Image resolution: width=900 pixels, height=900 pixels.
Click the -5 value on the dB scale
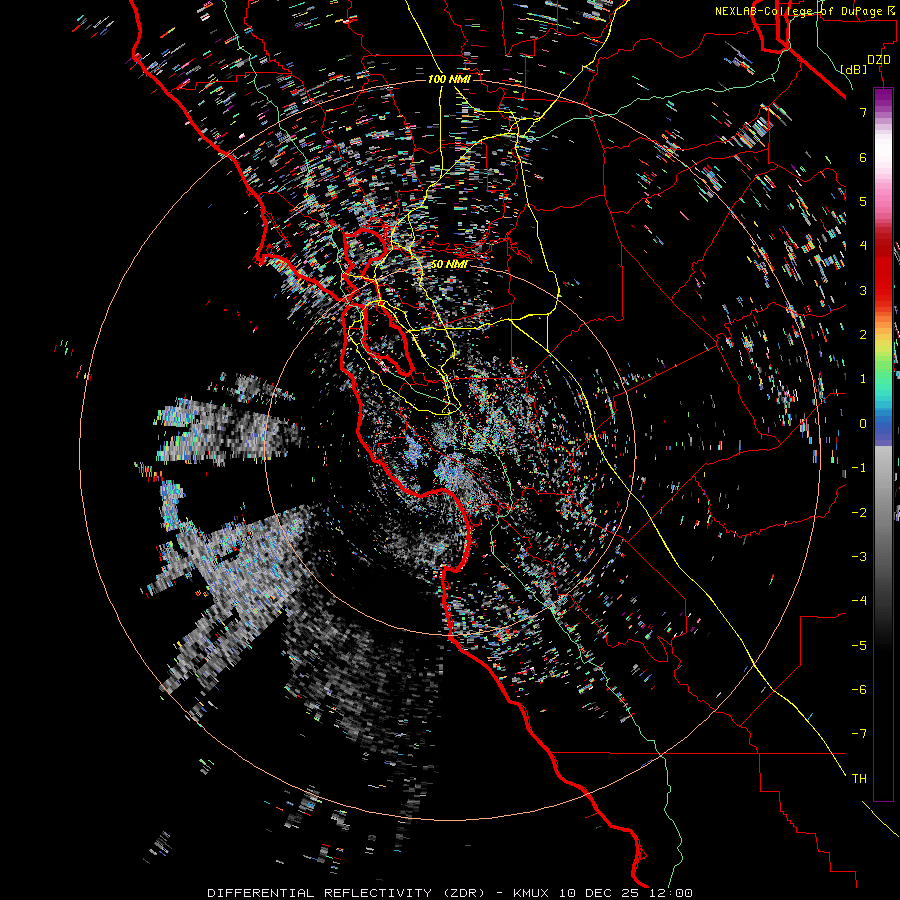[859, 646]
